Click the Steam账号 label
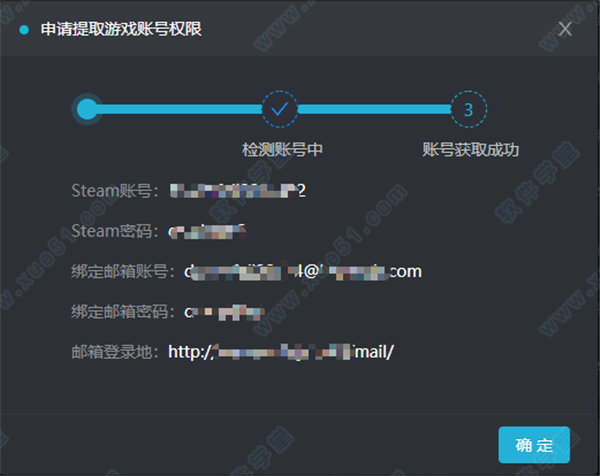Image resolution: width=600 pixels, height=476 pixels. 115,190
